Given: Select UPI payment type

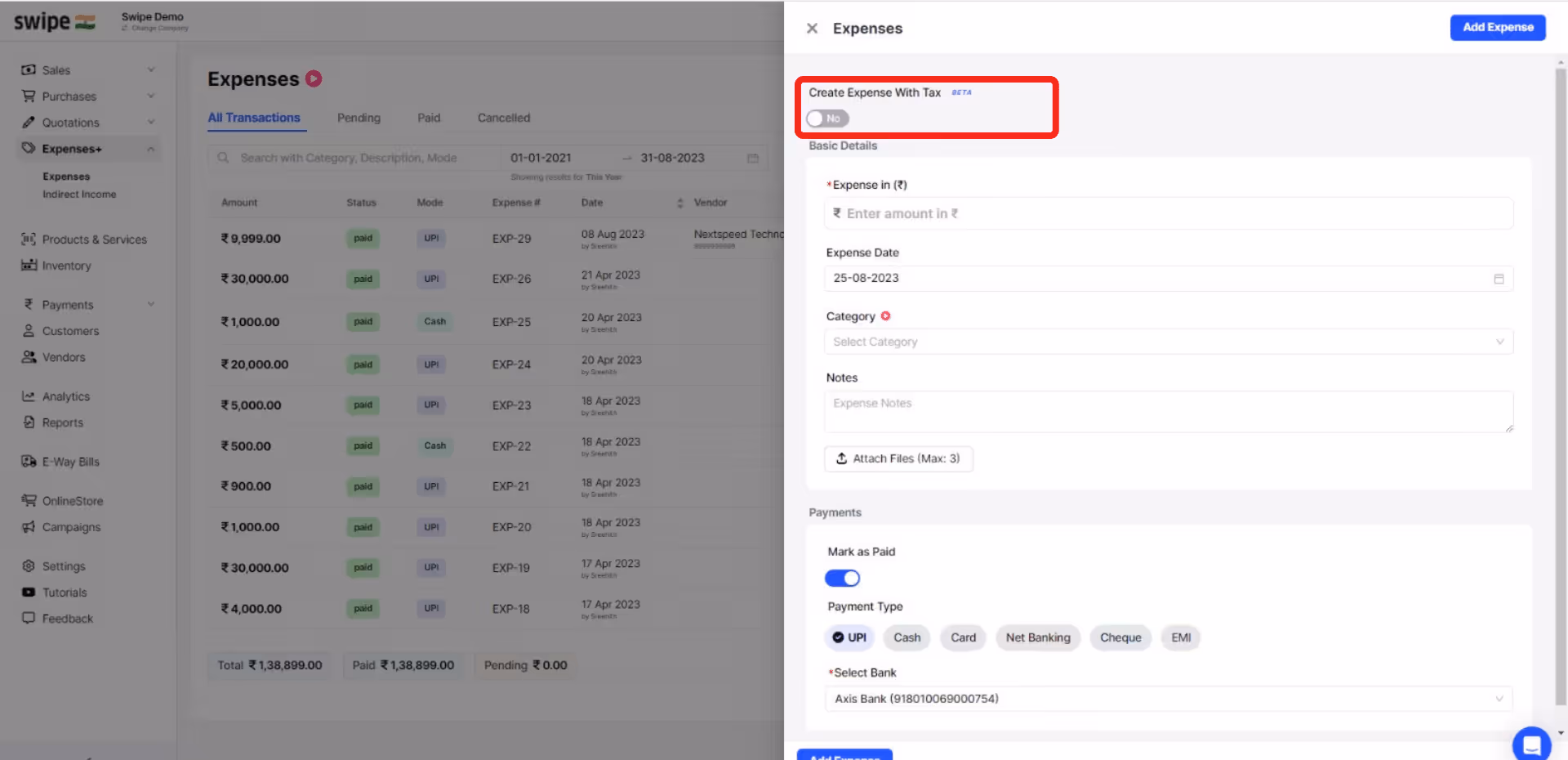Looking at the screenshot, I should coord(849,637).
